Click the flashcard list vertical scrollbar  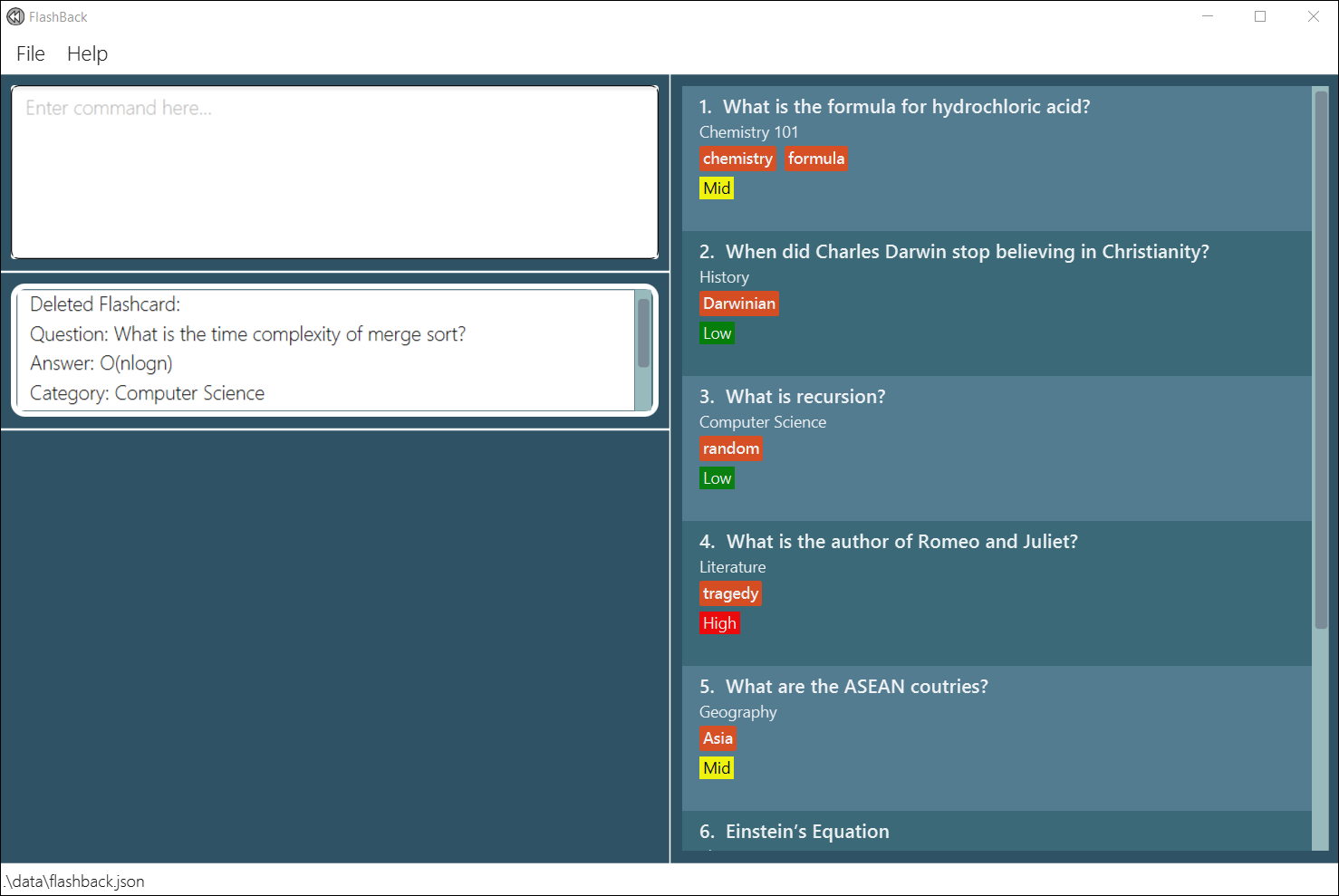click(1320, 362)
